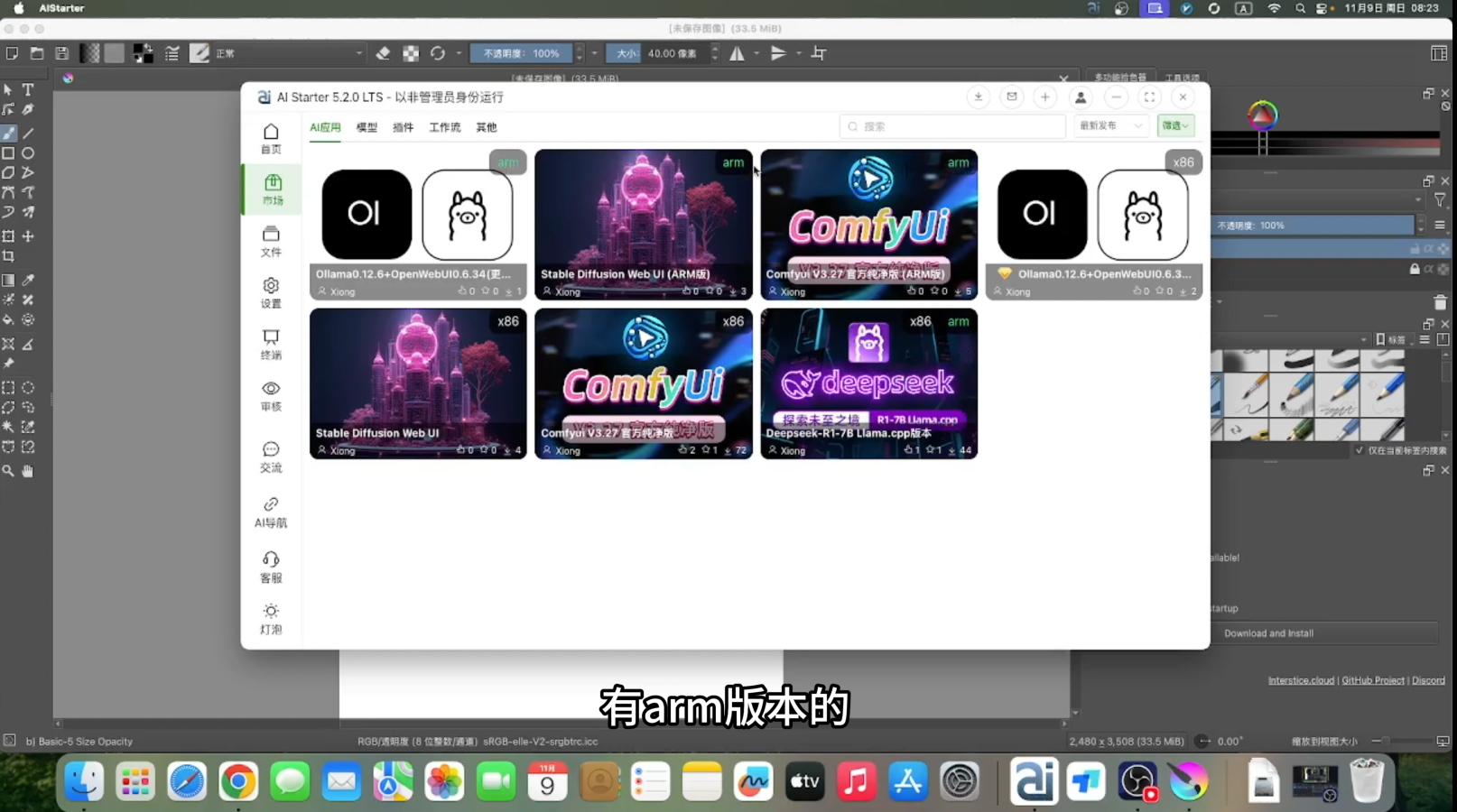
Task: Open Spotlight search in the macOS menu bar
Action: (1300, 8)
